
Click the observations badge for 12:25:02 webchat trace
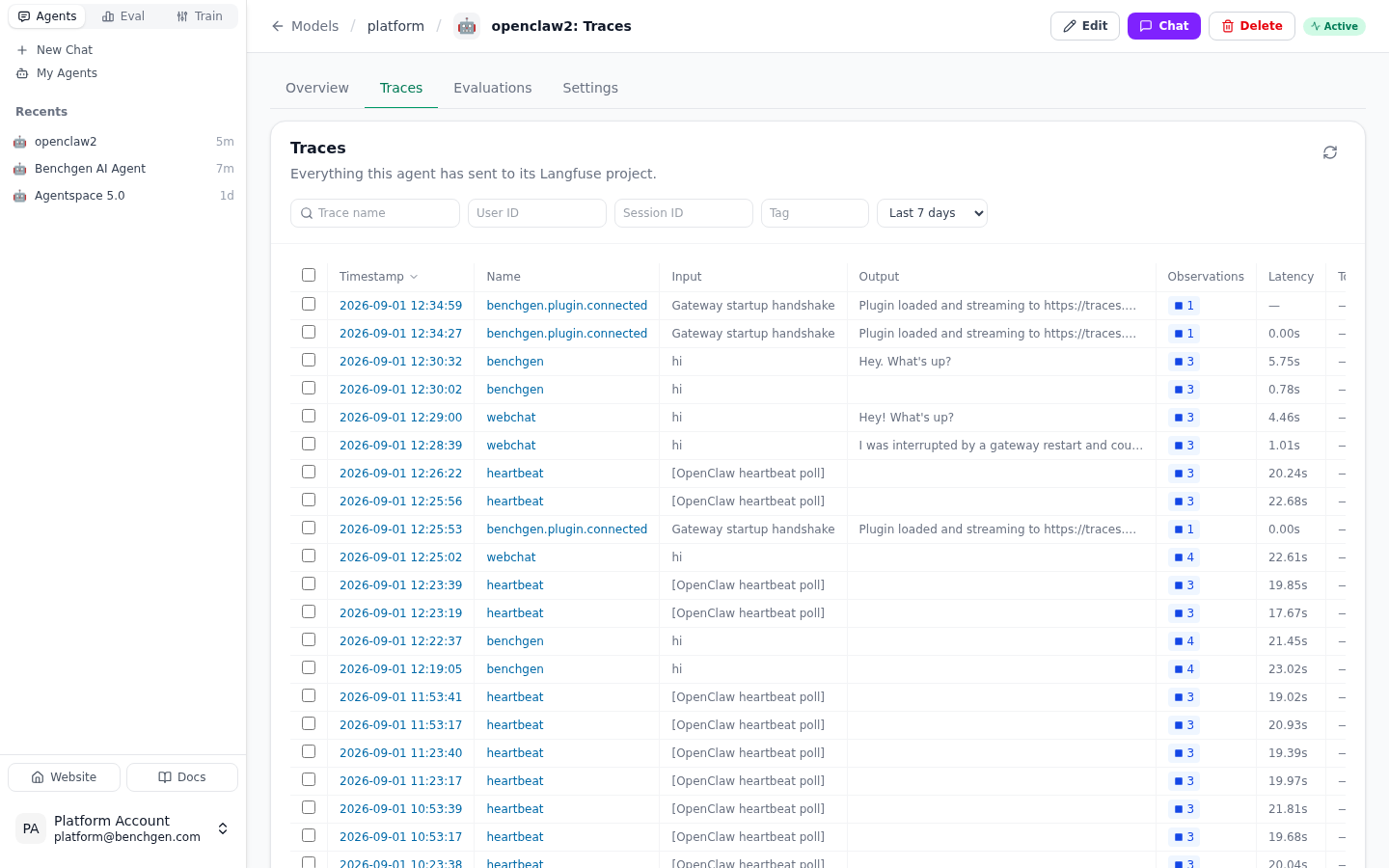pyautogui.click(x=1184, y=557)
